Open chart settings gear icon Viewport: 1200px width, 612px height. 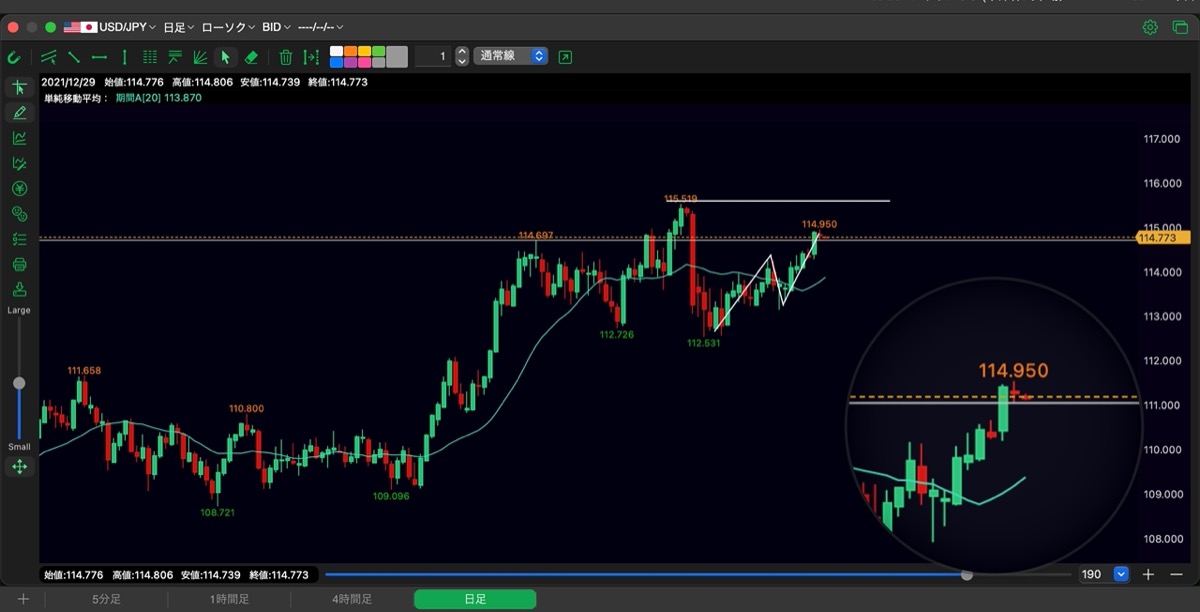(1150, 27)
